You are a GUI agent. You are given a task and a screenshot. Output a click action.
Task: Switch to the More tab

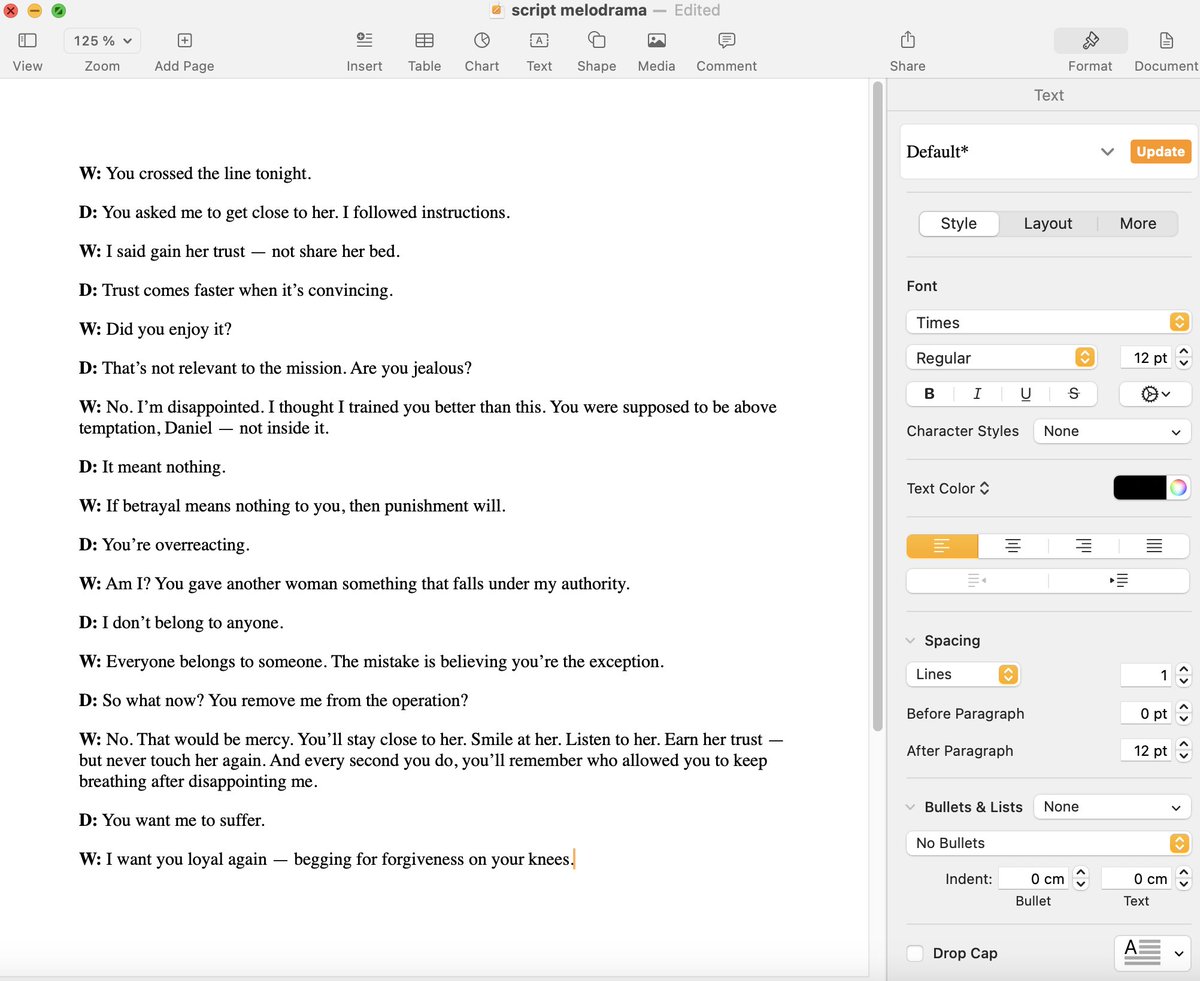click(x=1138, y=224)
